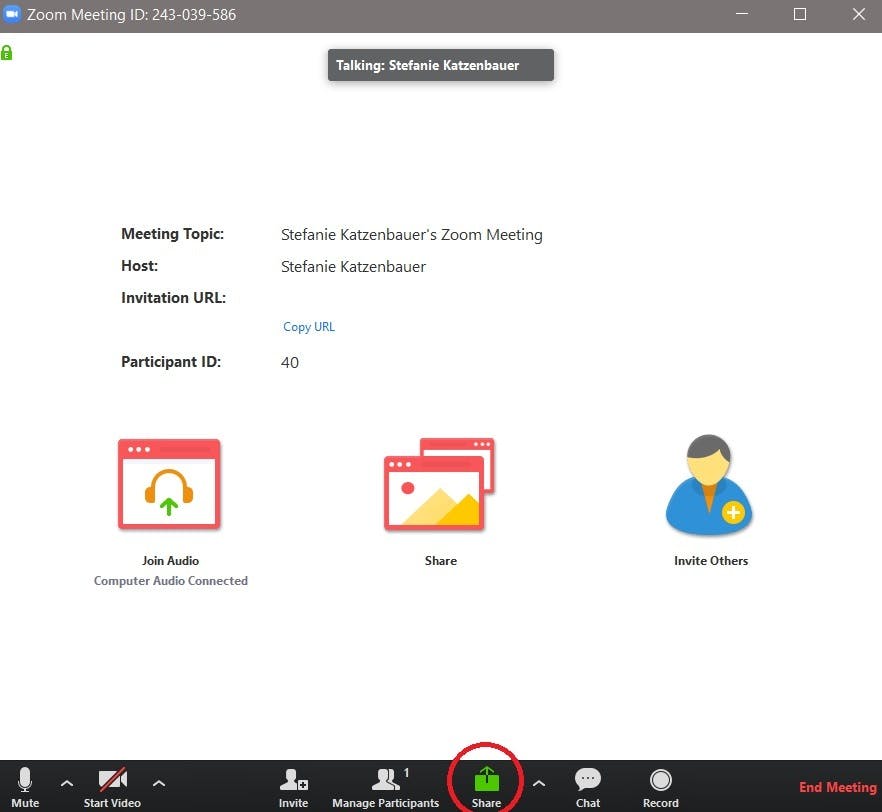Expand audio options arrow next to Mute
Screen dimensions: 882x812
pyautogui.click(x=67, y=783)
